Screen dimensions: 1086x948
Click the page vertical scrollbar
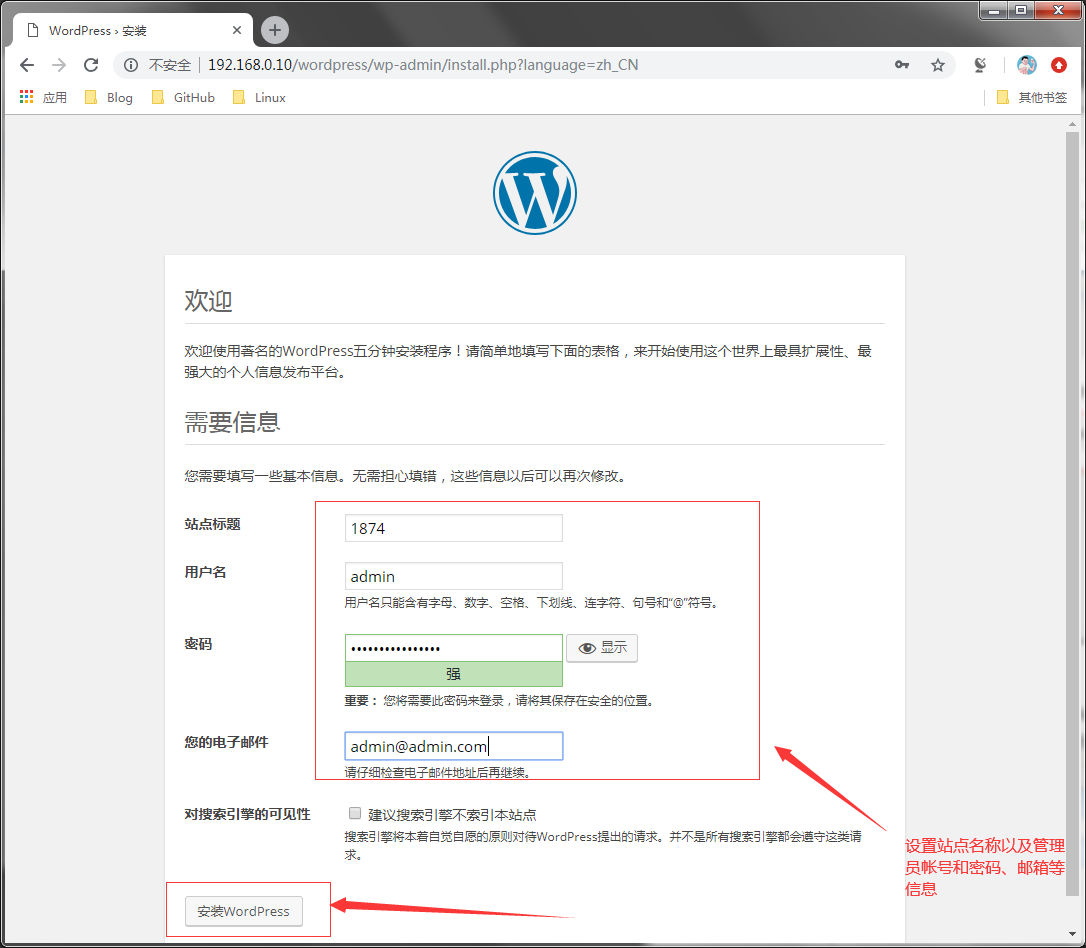coord(1072,512)
